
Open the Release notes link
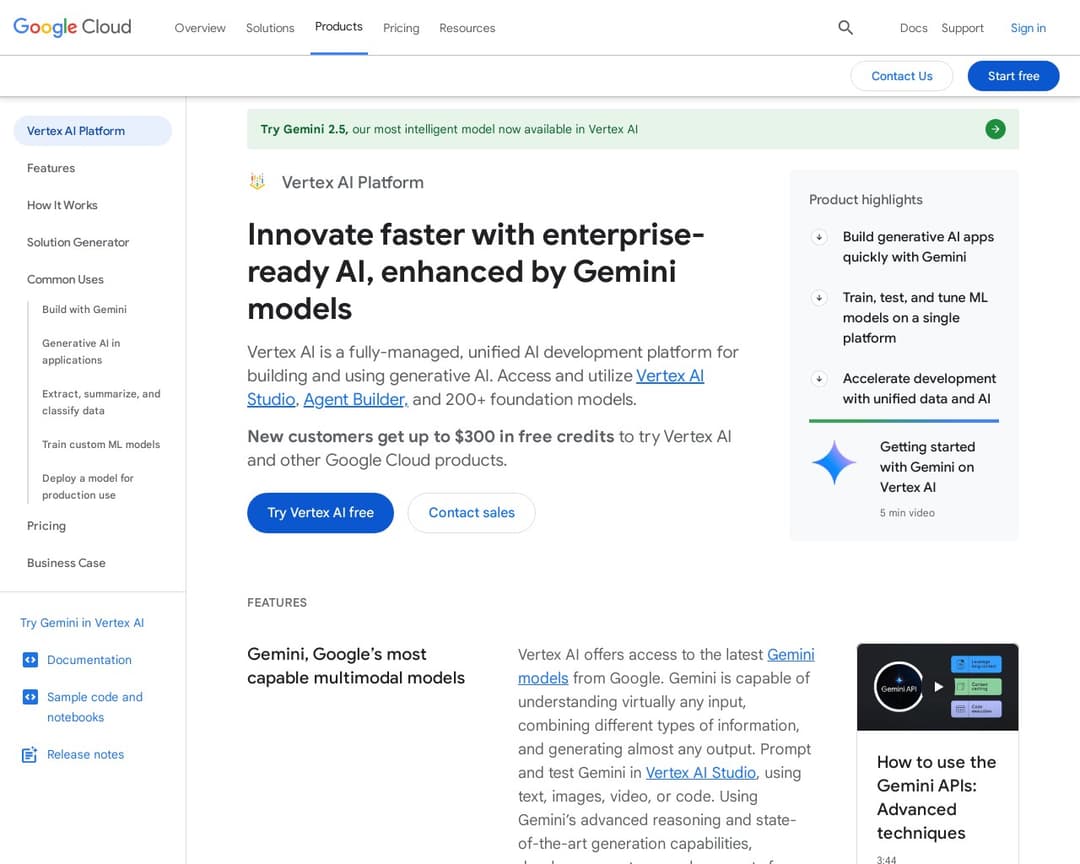[x=85, y=754]
